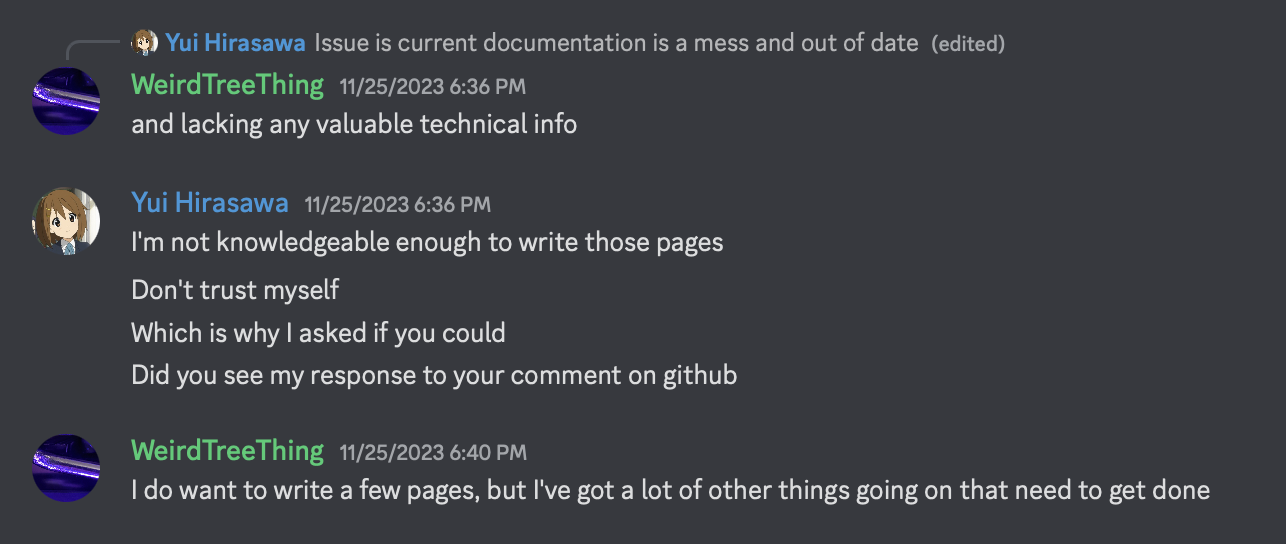Select message "and lacking any valuable technical info"
This screenshot has width=1286, height=544.
click(x=354, y=125)
